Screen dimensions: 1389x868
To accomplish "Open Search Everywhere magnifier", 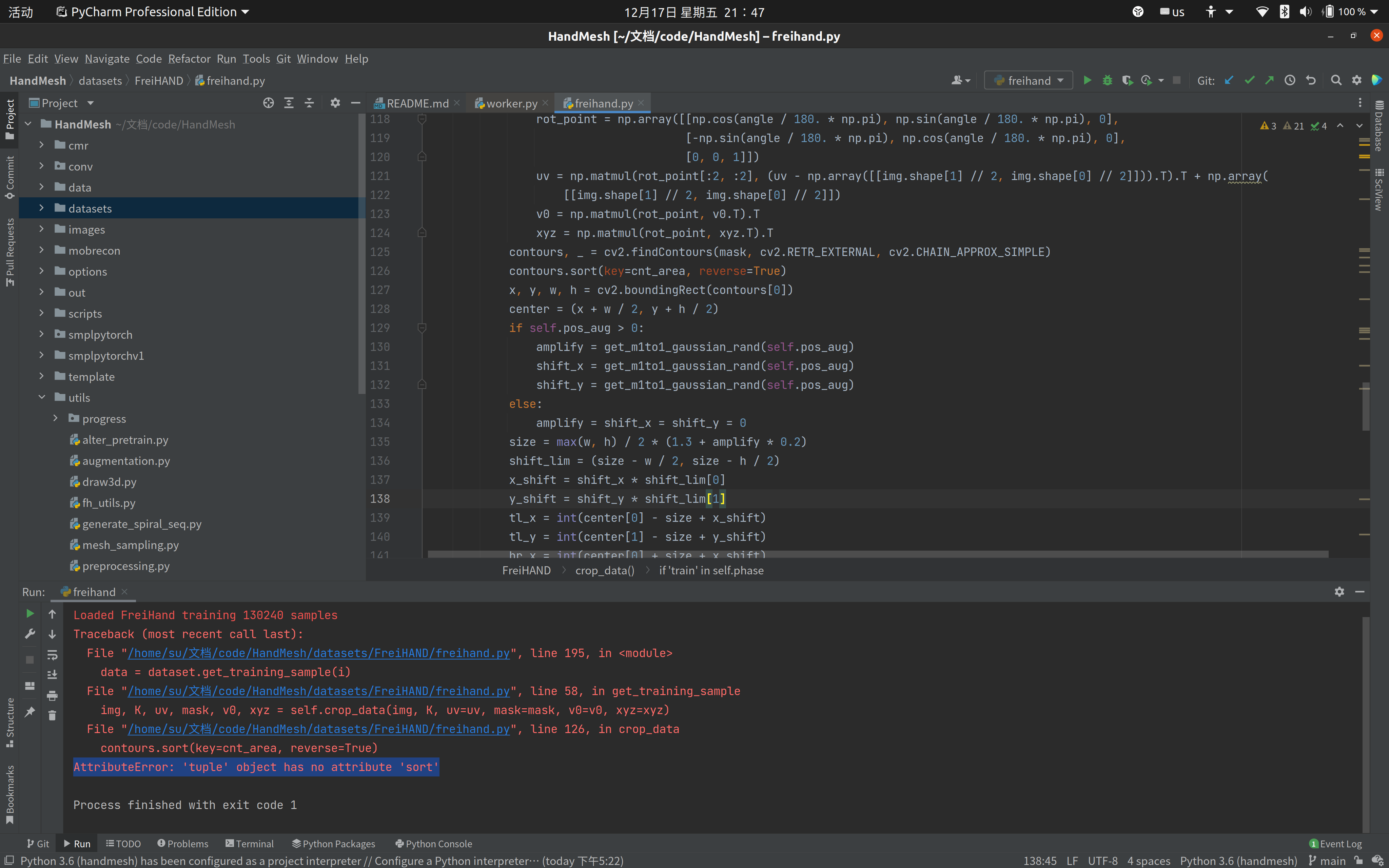I will pos(1336,80).
